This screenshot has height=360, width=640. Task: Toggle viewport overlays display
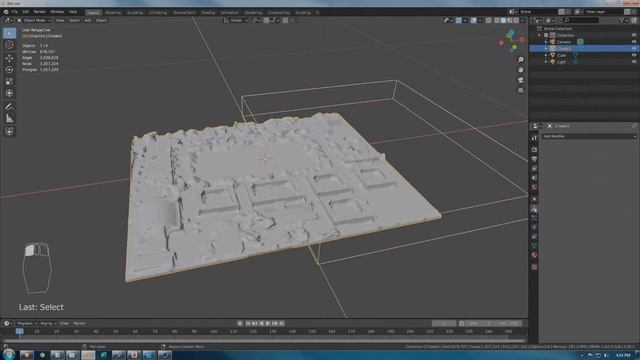(473, 20)
